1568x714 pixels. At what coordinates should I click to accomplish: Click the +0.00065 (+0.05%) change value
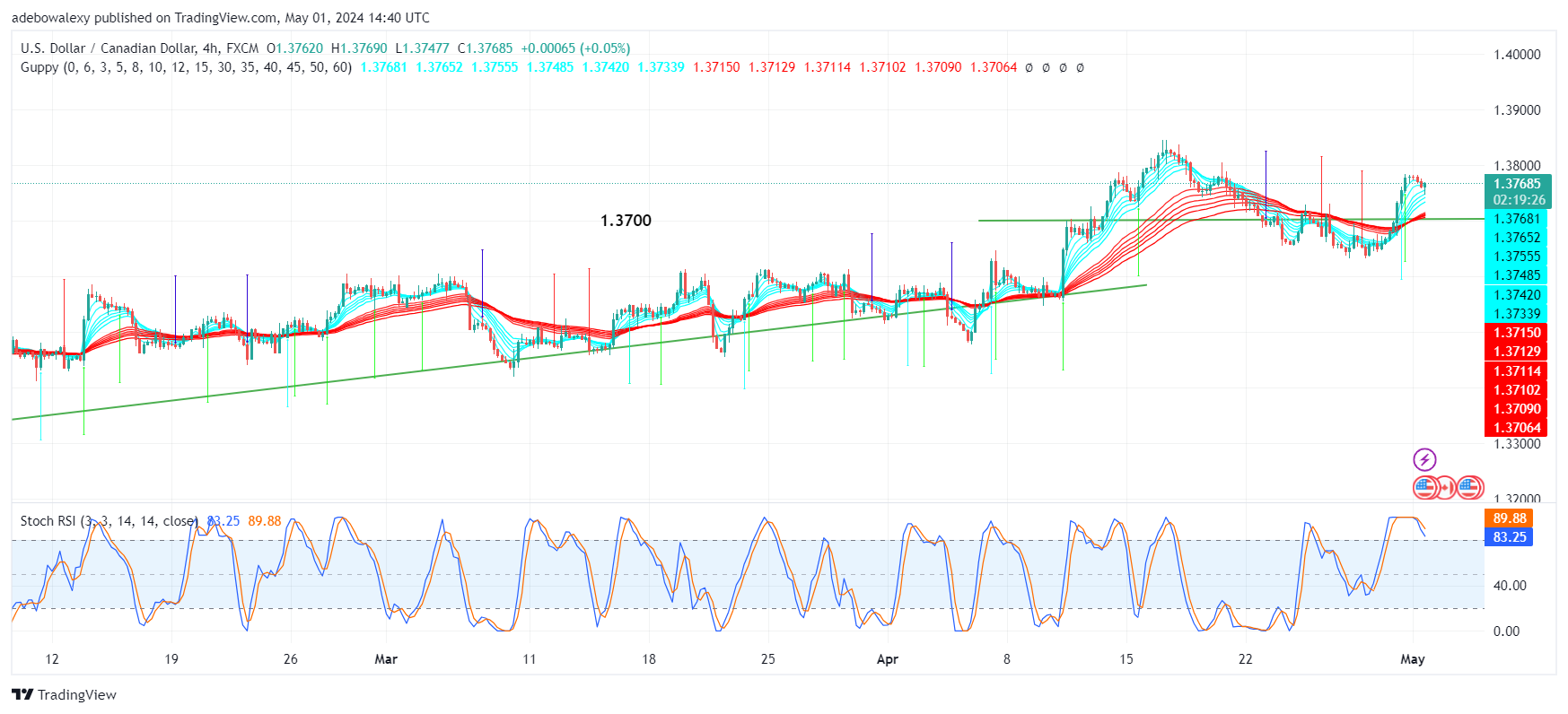coord(575,48)
